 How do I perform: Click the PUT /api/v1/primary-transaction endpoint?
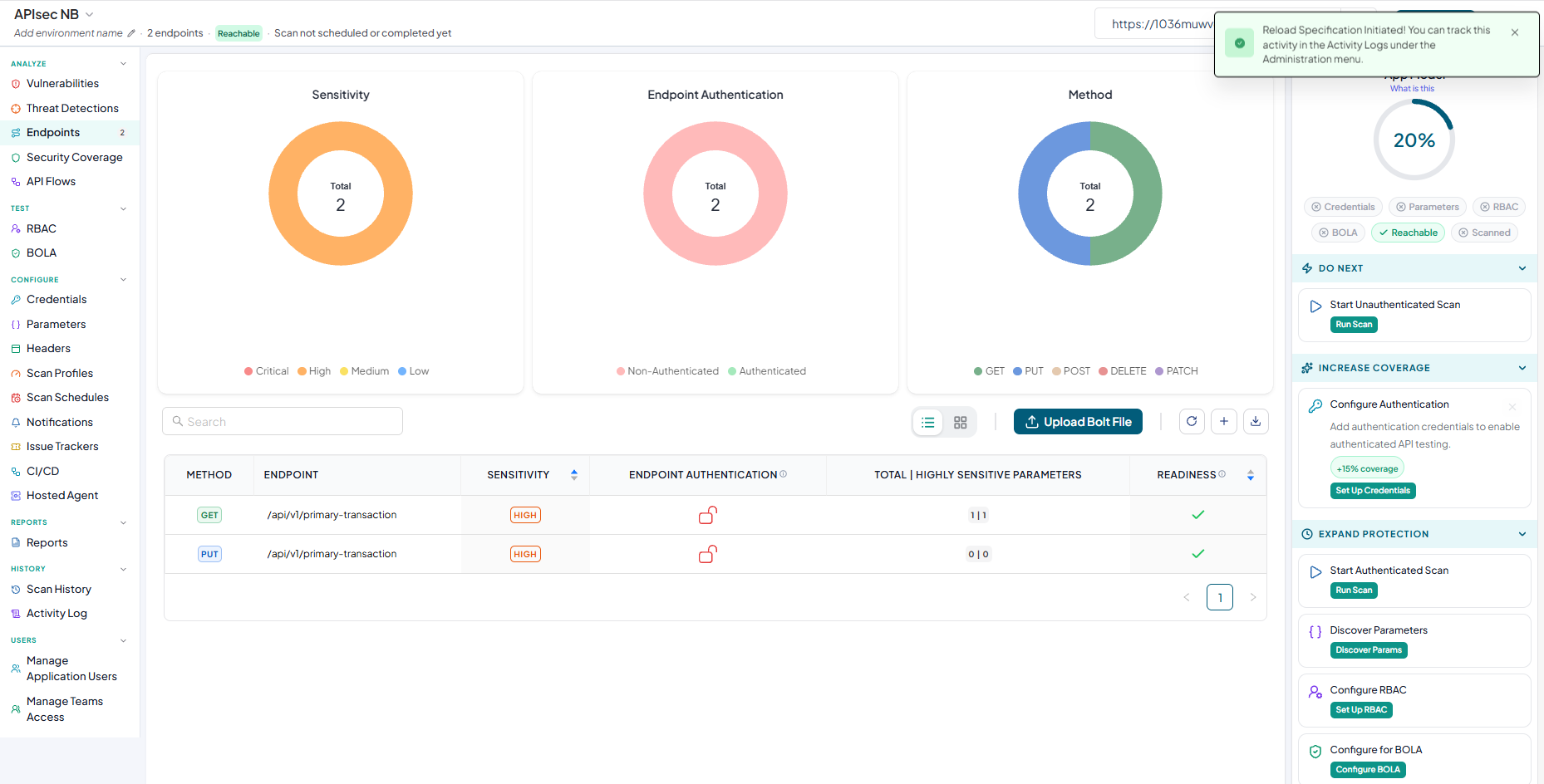tap(332, 554)
